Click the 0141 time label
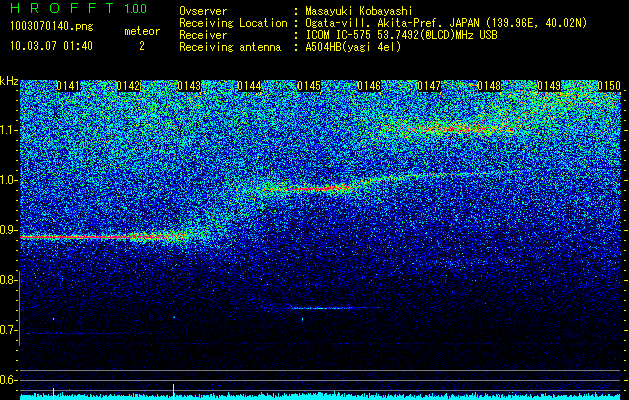Viewport: 629px width, 400px height. 68,86
